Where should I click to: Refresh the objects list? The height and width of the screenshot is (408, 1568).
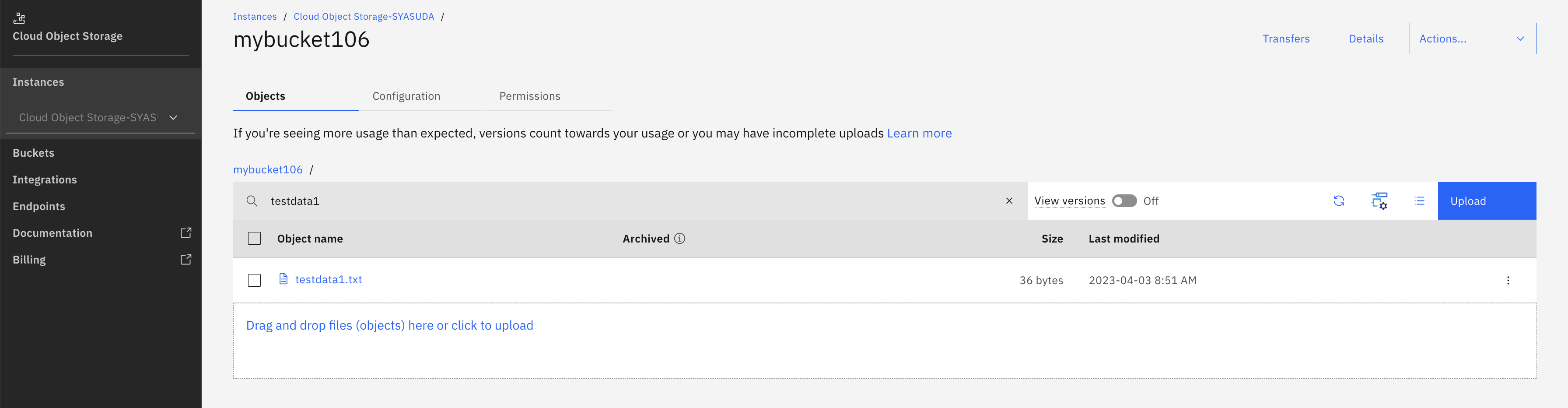click(1338, 201)
